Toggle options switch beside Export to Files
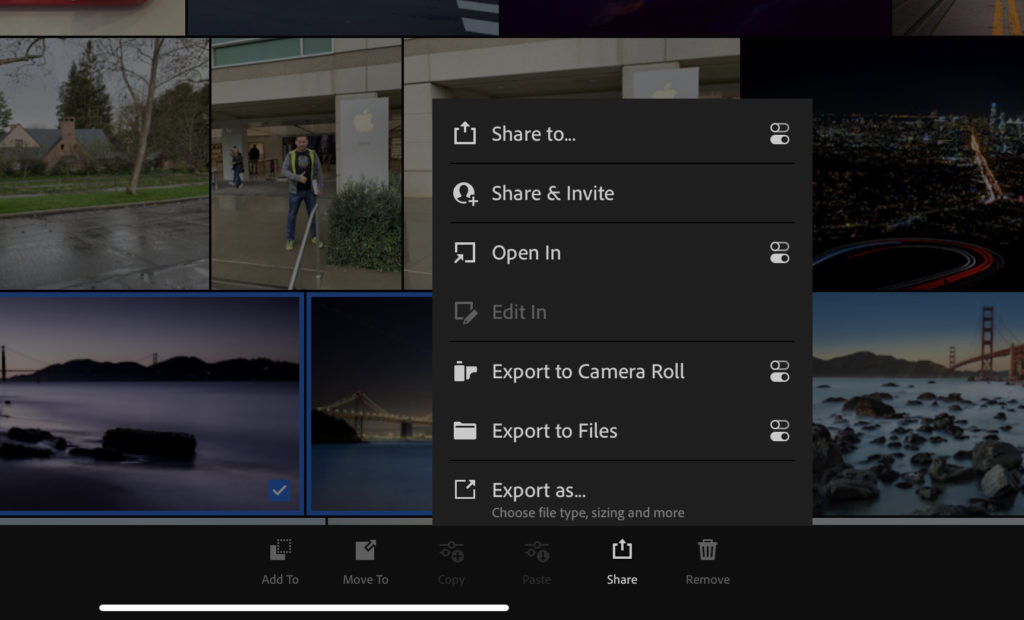1024x620 pixels. (780, 431)
